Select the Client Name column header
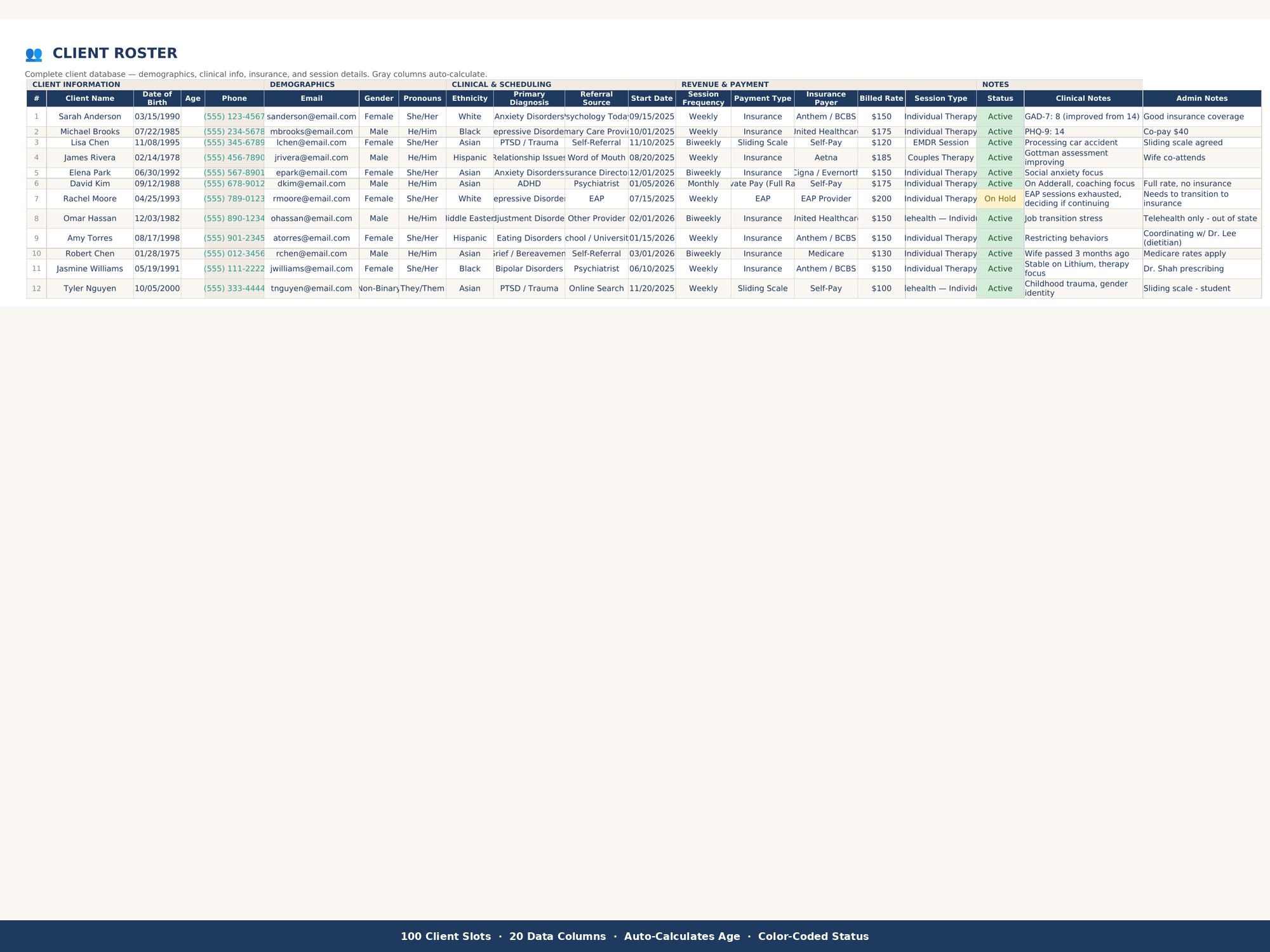Image resolution: width=1270 pixels, height=952 pixels. (90, 98)
